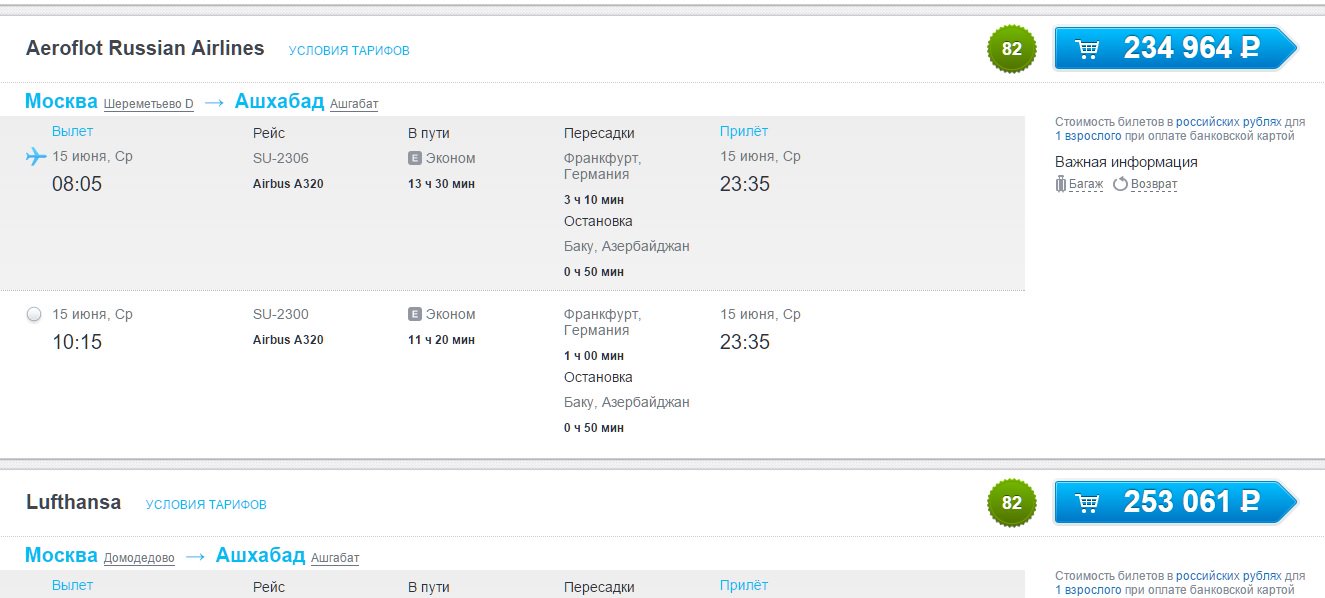Click the Прилёт column header in Aeroflot block
The image size is (1325, 598).
click(744, 131)
